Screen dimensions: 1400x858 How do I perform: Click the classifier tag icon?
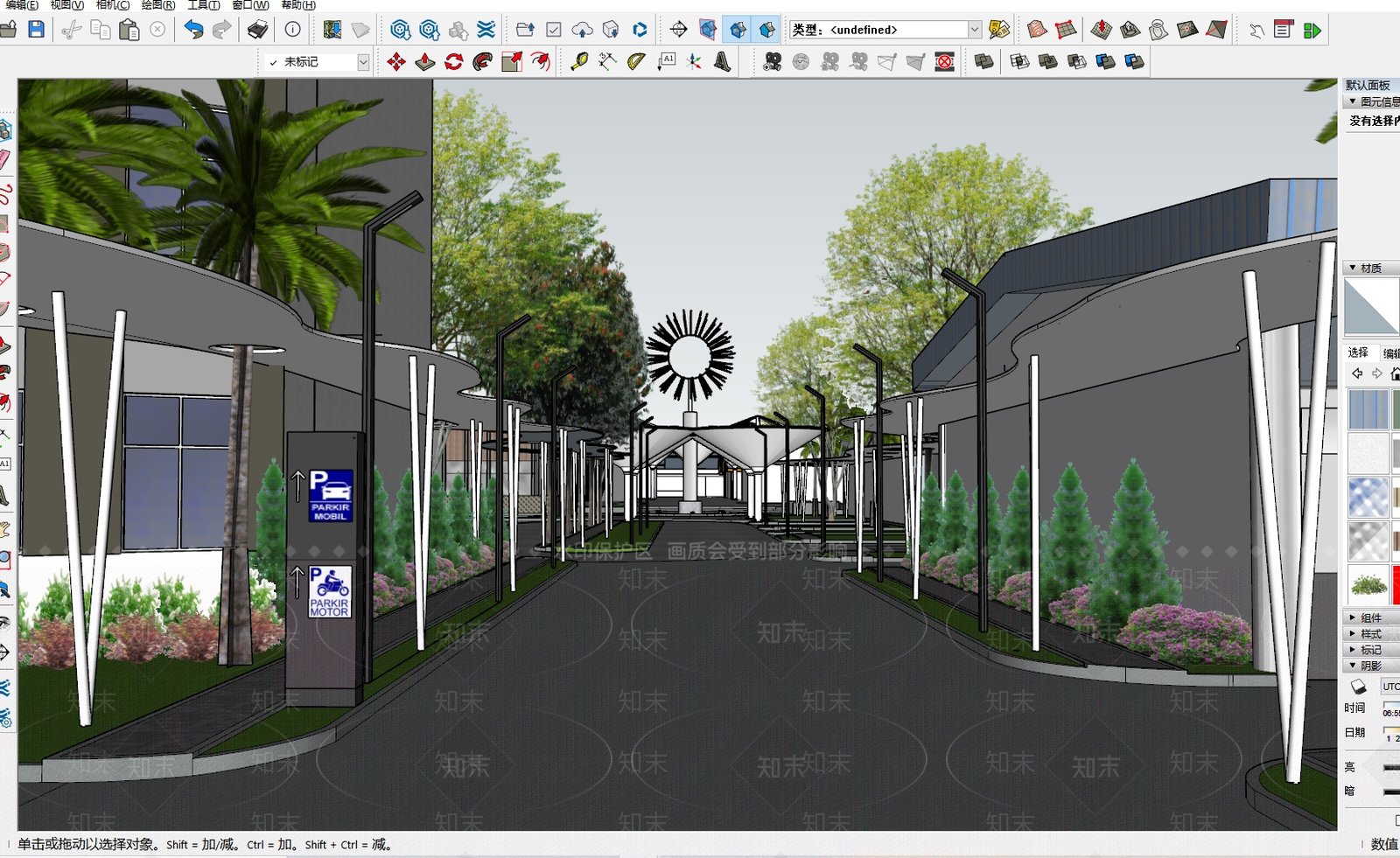point(999,30)
